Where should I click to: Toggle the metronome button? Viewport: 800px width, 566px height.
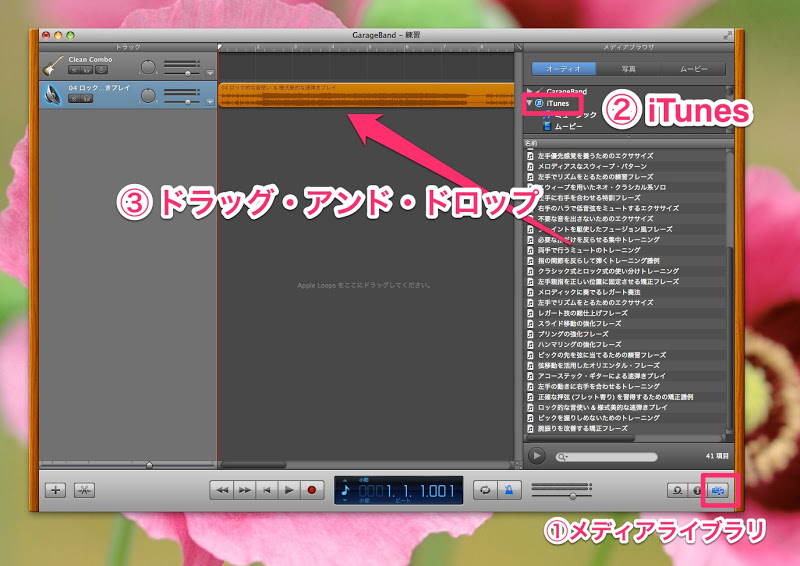point(509,490)
